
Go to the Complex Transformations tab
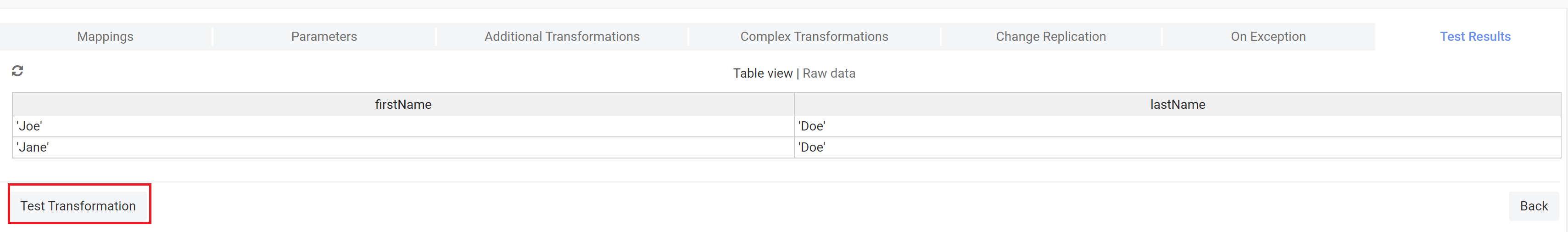pyautogui.click(x=814, y=37)
